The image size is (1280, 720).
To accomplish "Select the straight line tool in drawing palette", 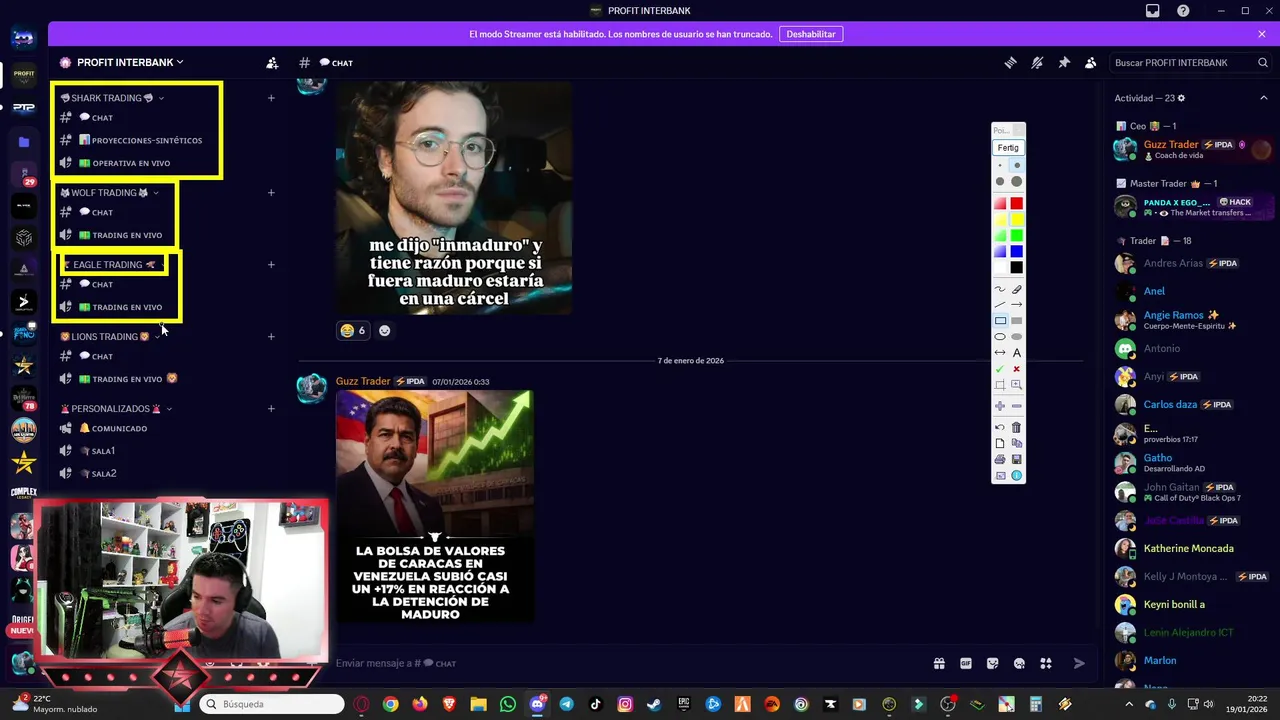I will click(1000, 305).
